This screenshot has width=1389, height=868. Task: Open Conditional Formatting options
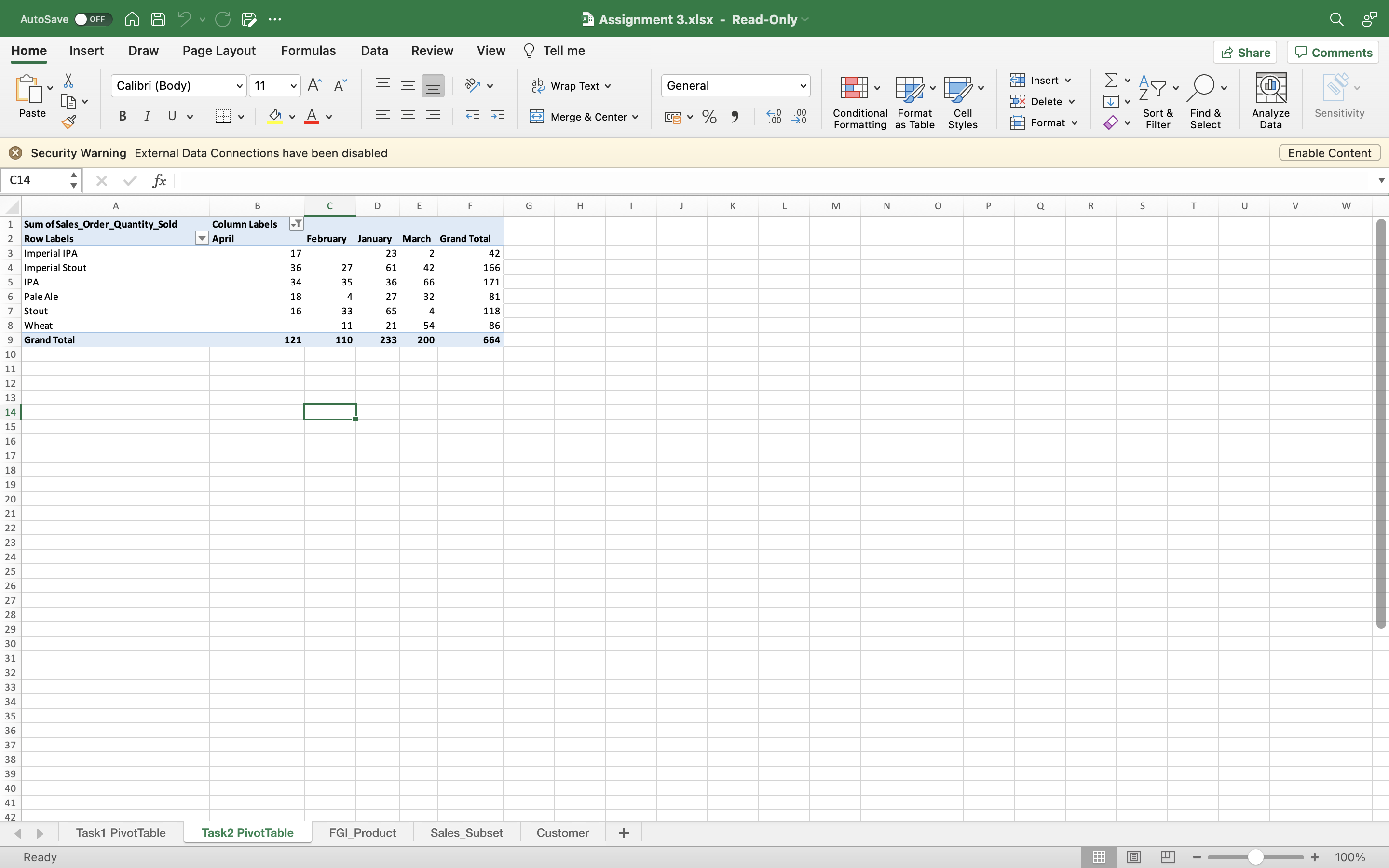coord(858,102)
